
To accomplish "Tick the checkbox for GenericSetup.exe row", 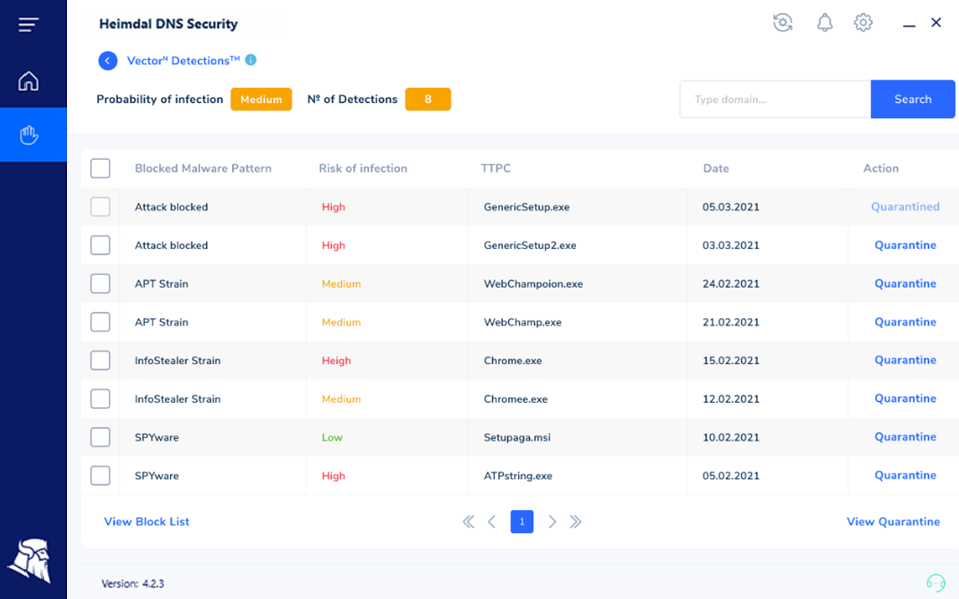I will 100,207.
